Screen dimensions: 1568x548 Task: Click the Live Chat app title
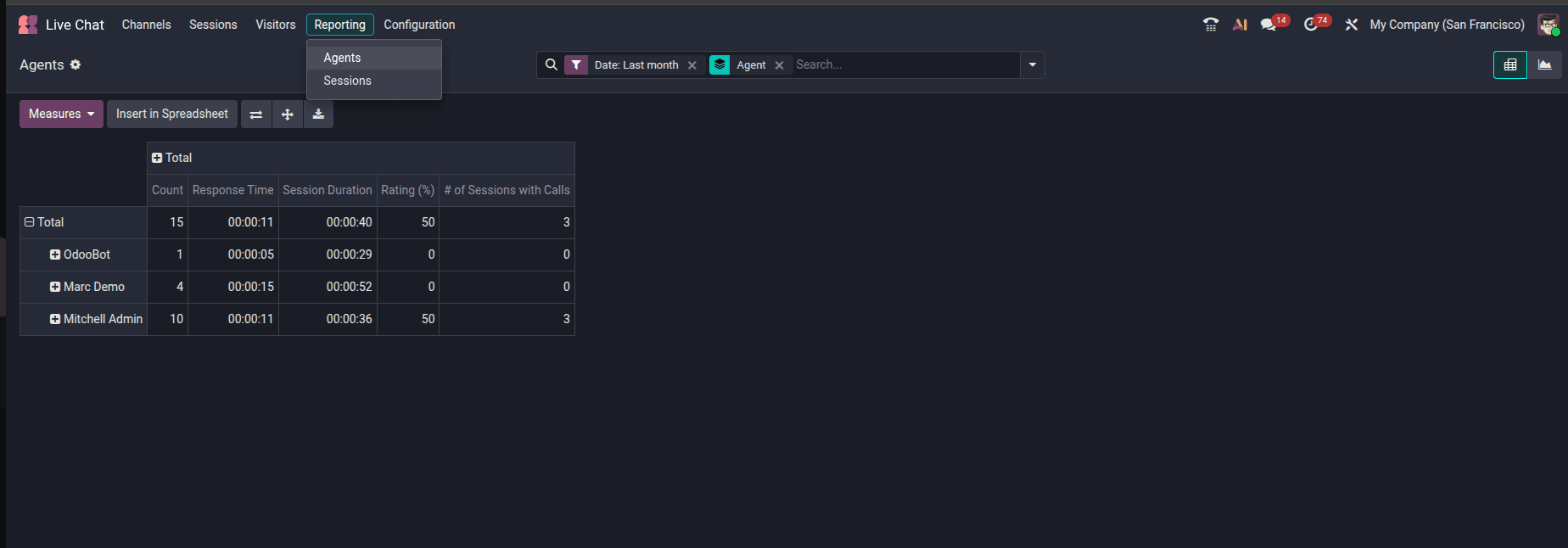click(x=75, y=25)
